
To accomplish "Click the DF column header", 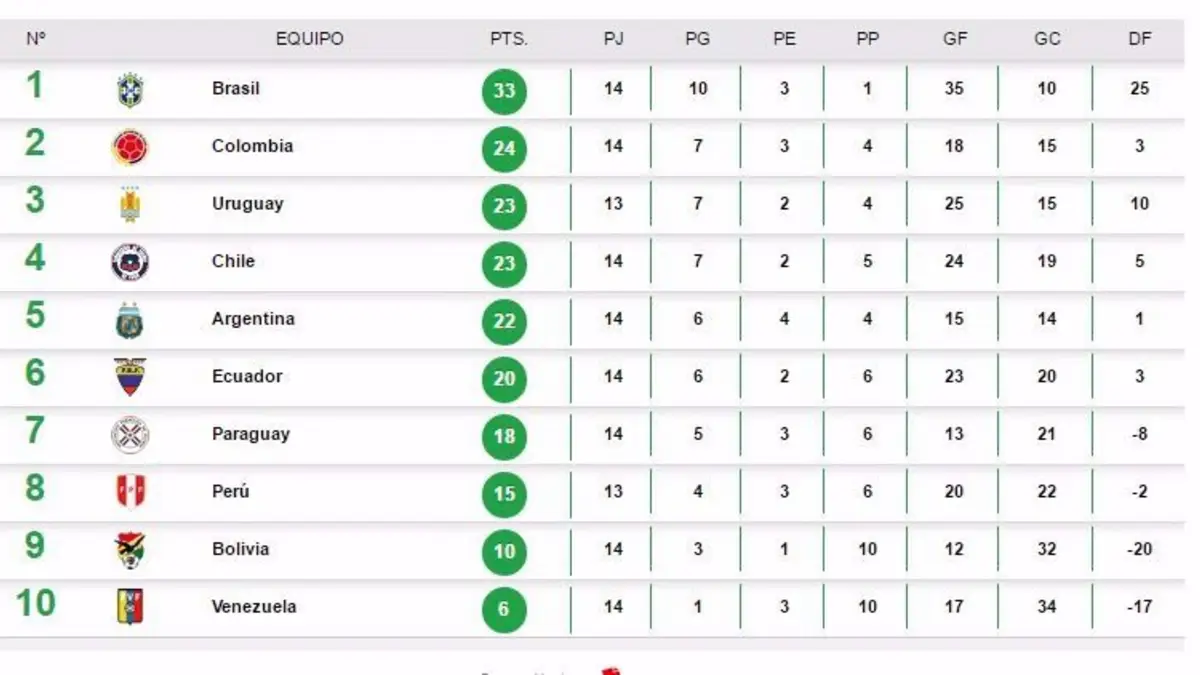I will pos(1140,39).
